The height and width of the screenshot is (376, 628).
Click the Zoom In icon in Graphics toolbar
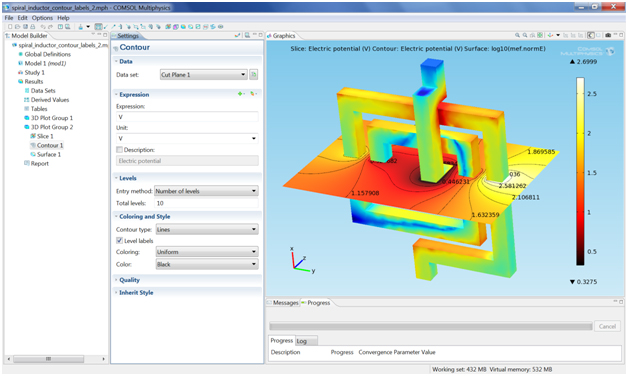coord(517,35)
